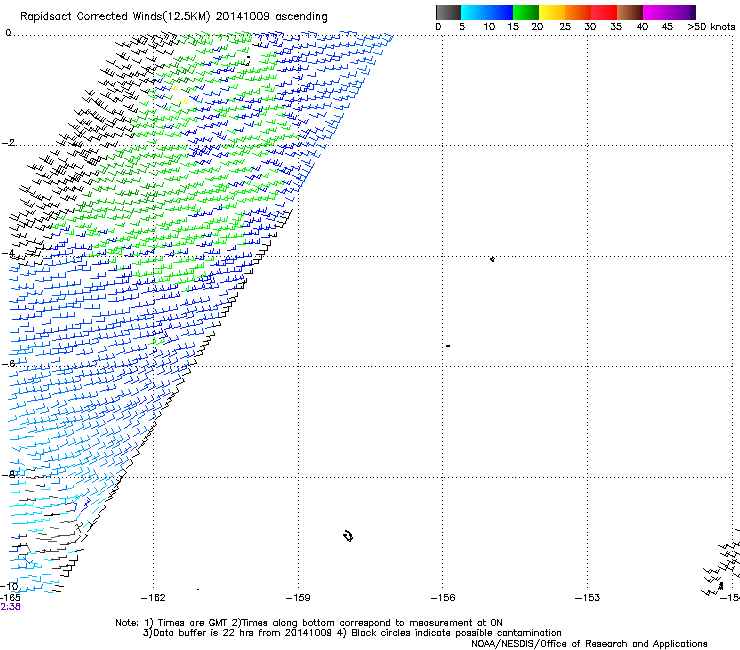Click the brown 35-40 knots legend segment
740x650 pixels.
point(630,12)
